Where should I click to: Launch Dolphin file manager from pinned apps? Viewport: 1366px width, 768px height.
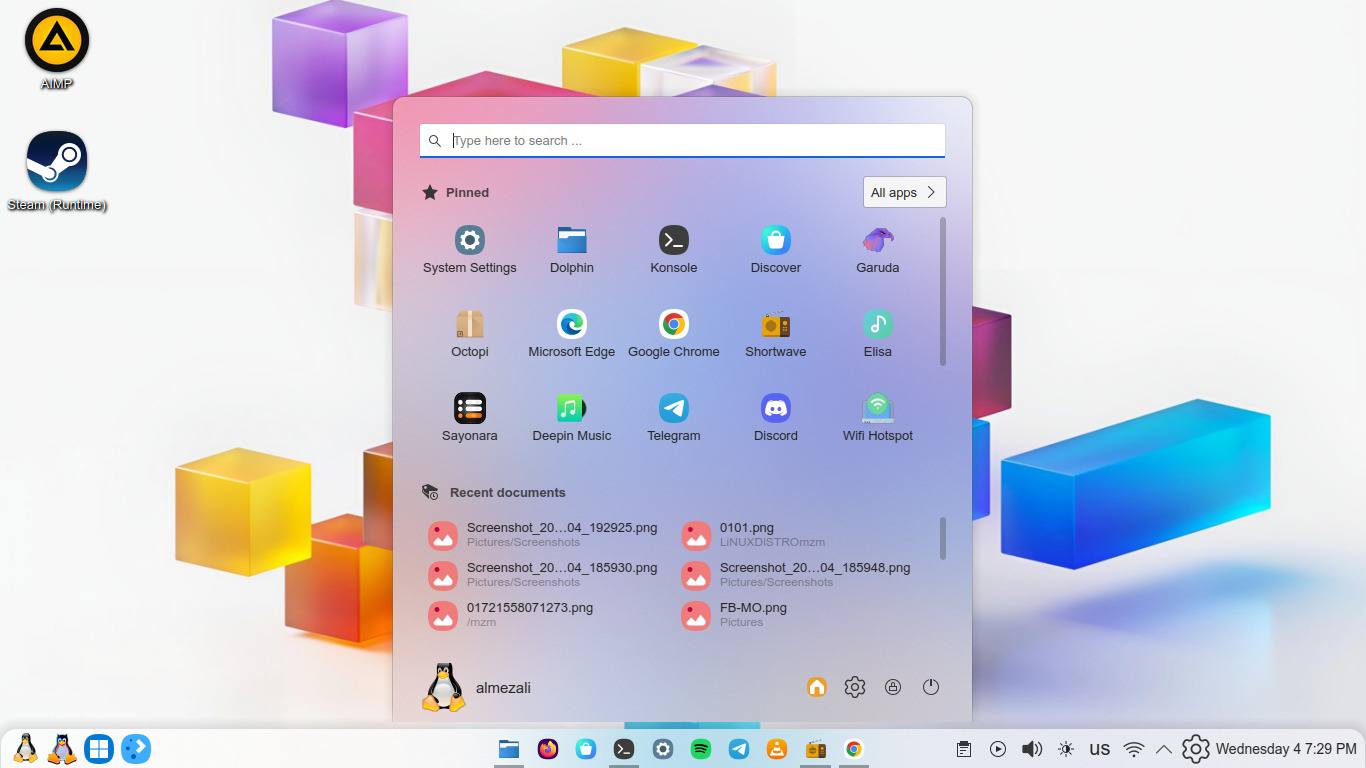571,250
